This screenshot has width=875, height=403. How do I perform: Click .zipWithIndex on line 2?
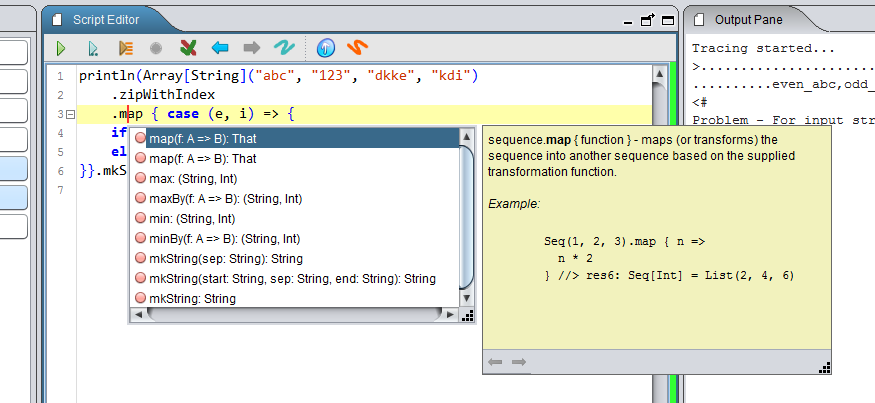point(163,95)
